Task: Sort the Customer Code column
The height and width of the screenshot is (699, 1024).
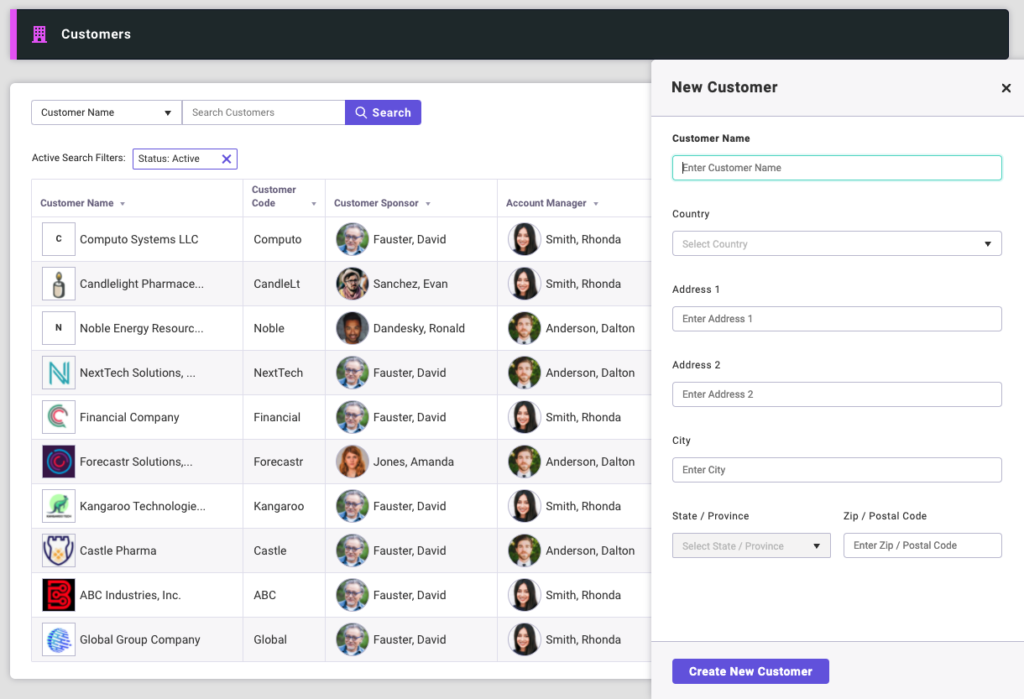Action: click(315, 203)
